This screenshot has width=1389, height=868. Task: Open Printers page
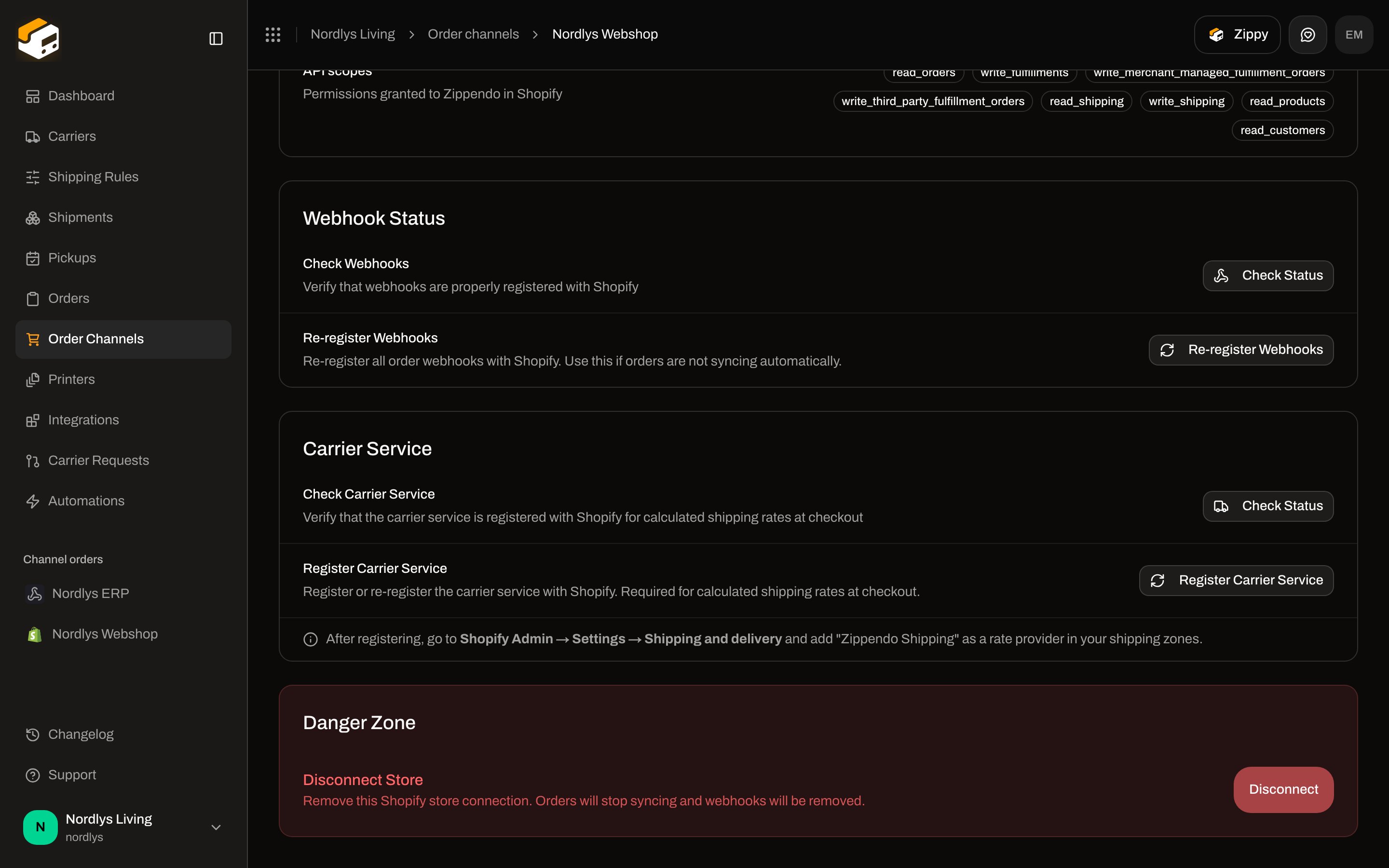pos(123,380)
